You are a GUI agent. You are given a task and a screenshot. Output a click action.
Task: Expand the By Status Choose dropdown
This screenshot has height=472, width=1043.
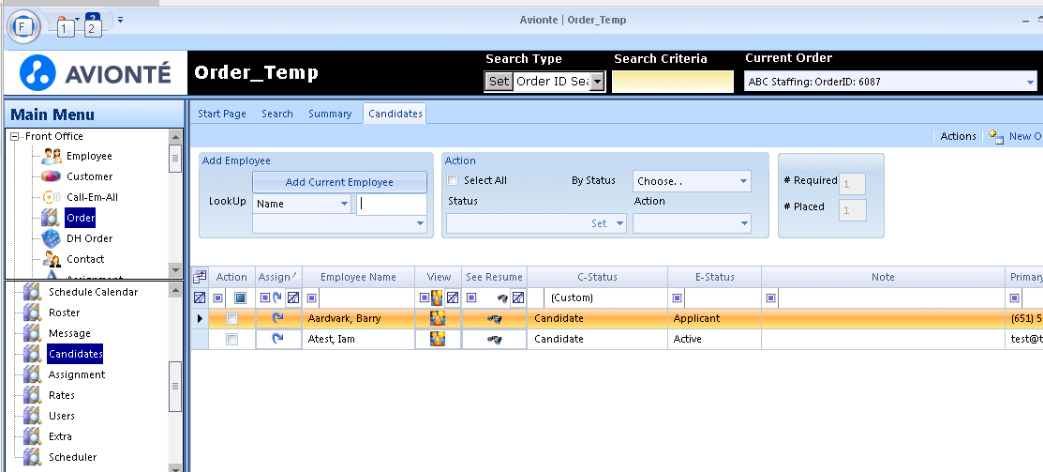click(743, 181)
